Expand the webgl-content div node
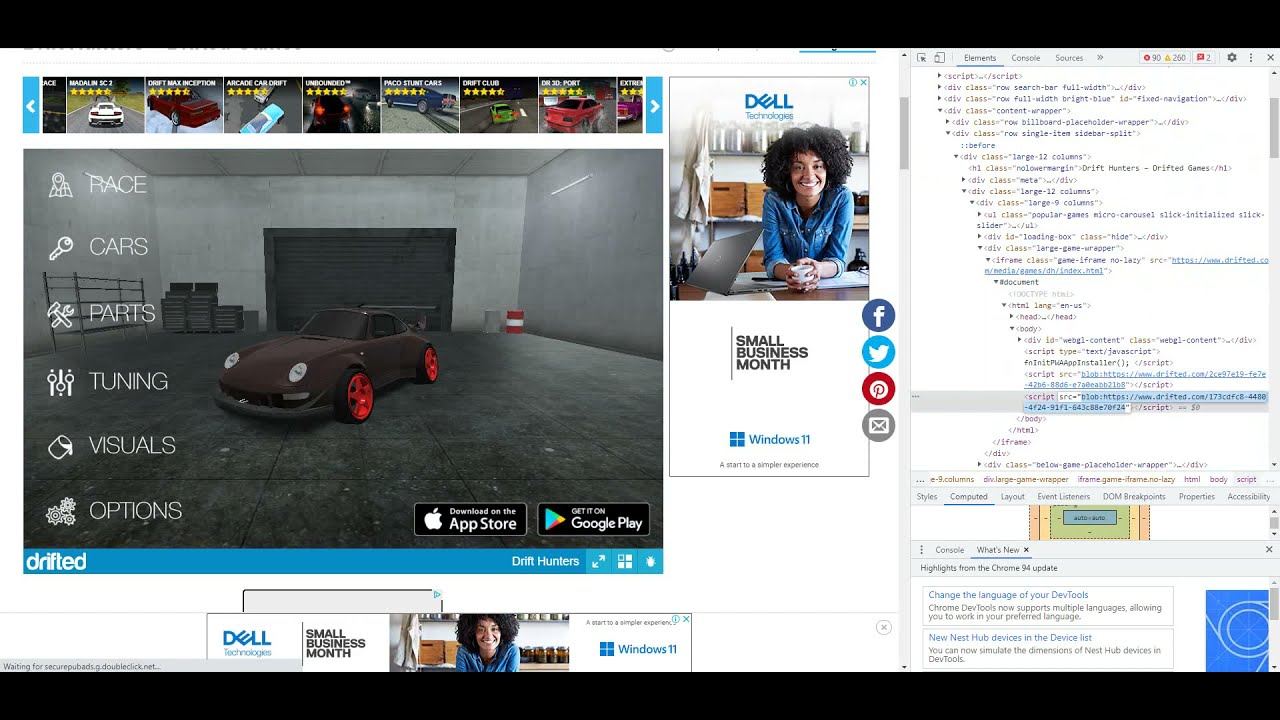 pos(1019,340)
